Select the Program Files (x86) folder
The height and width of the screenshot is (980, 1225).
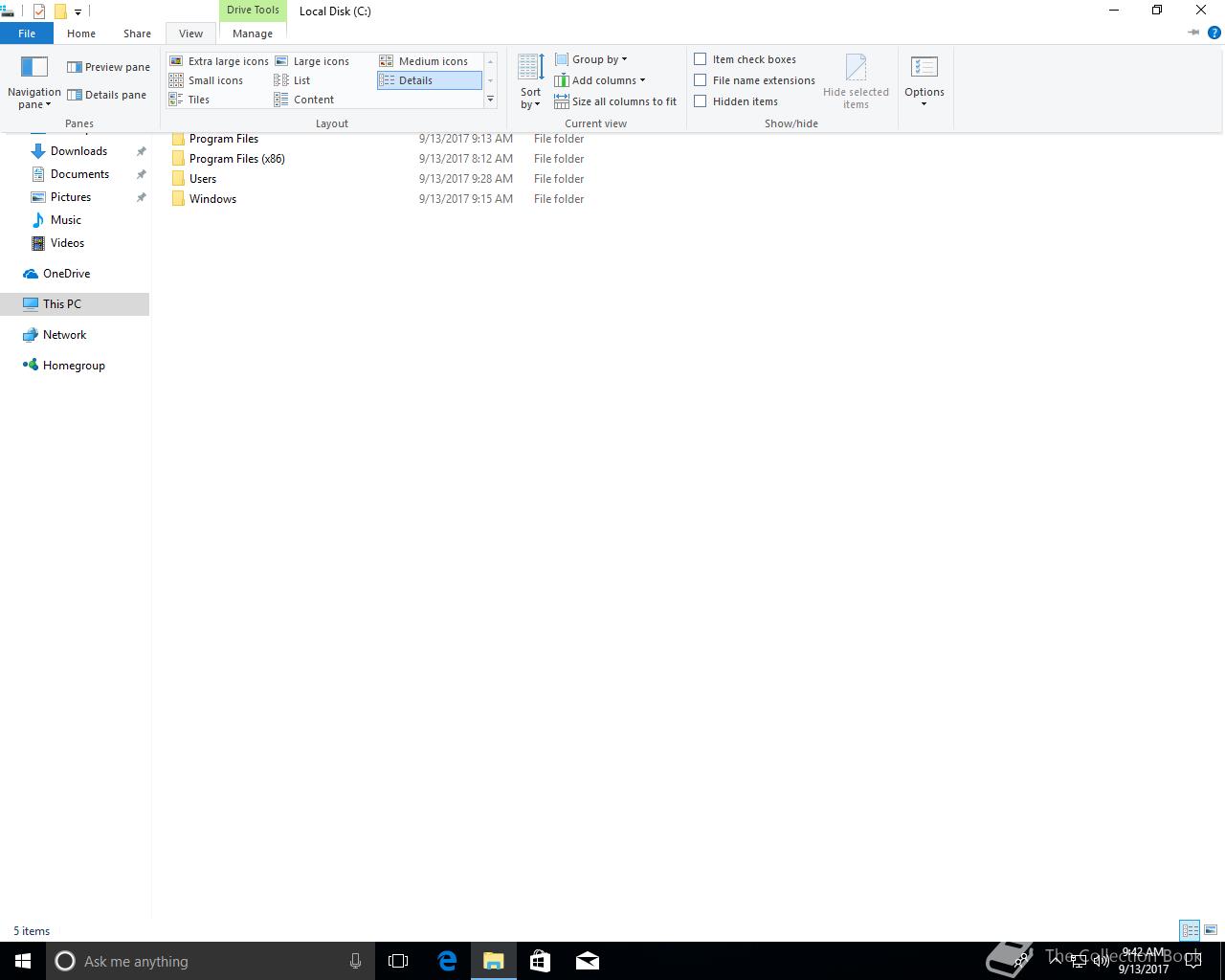[x=236, y=159]
